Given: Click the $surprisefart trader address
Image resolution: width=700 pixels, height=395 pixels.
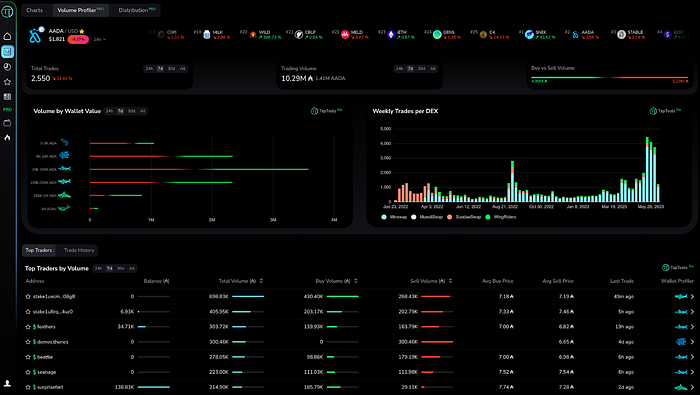Looking at the screenshot, I should coord(48,387).
